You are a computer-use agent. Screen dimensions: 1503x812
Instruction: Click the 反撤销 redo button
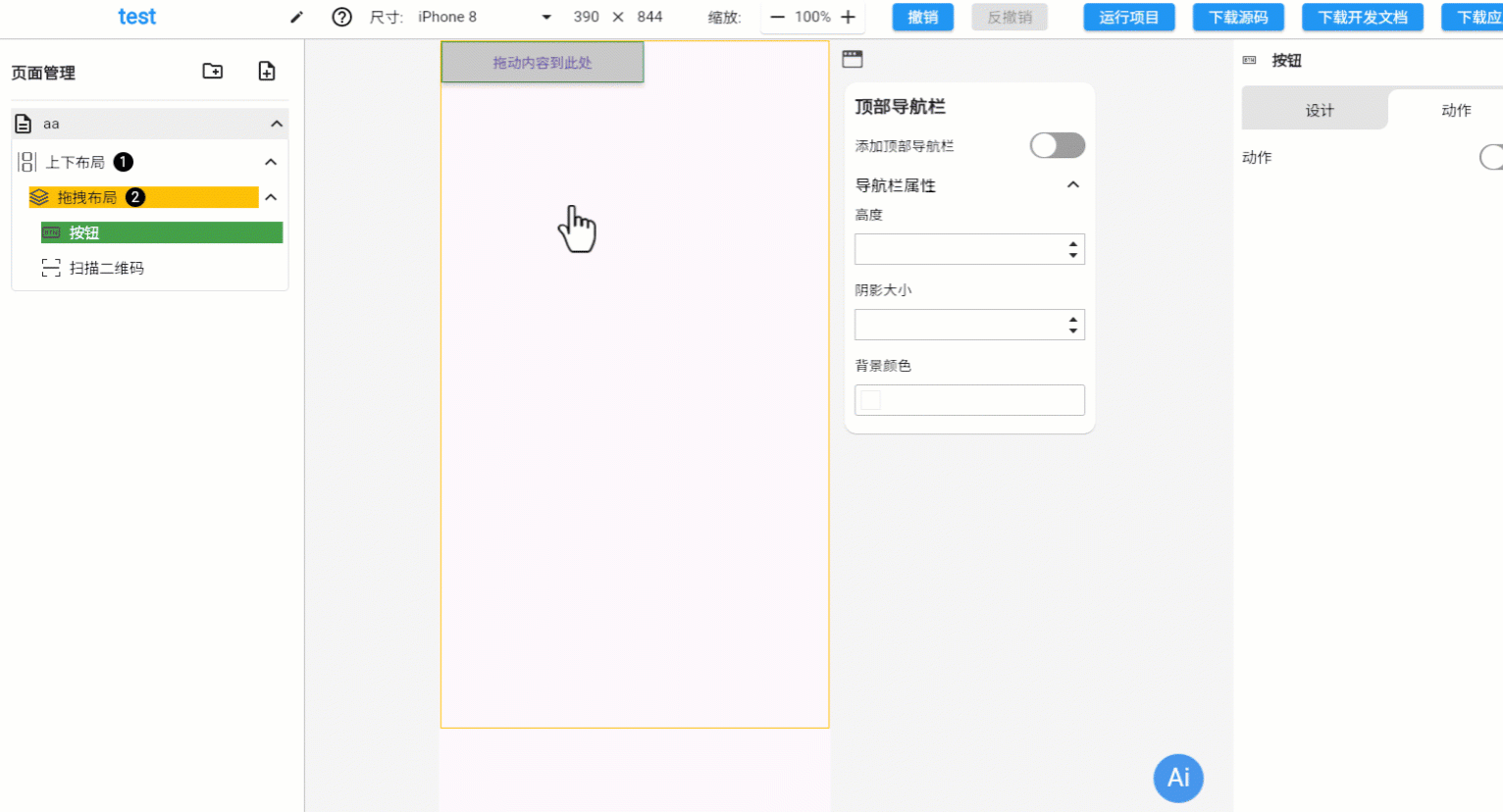click(1010, 17)
